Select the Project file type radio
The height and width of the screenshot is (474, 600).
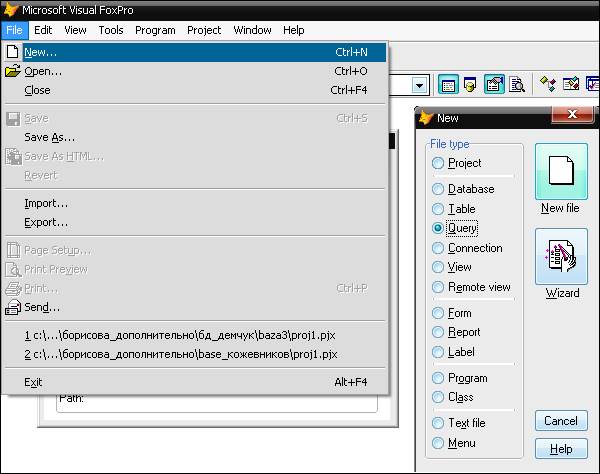click(438, 163)
